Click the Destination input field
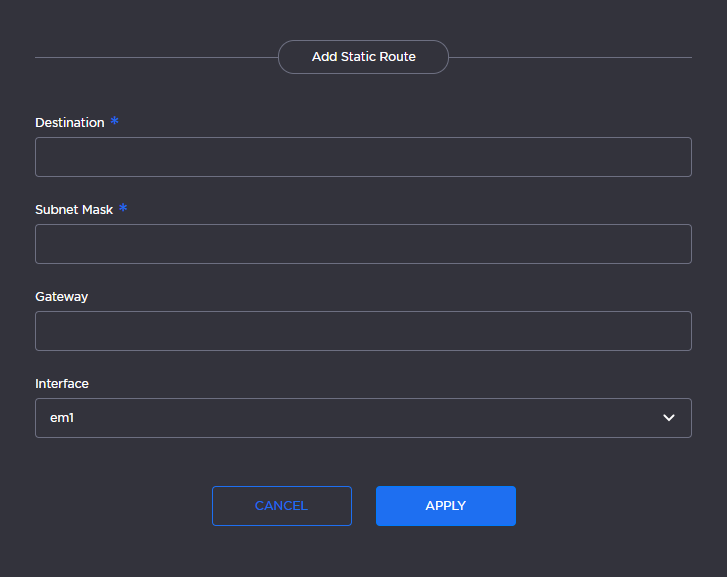The height and width of the screenshot is (577, 727). tap(363, 157)
